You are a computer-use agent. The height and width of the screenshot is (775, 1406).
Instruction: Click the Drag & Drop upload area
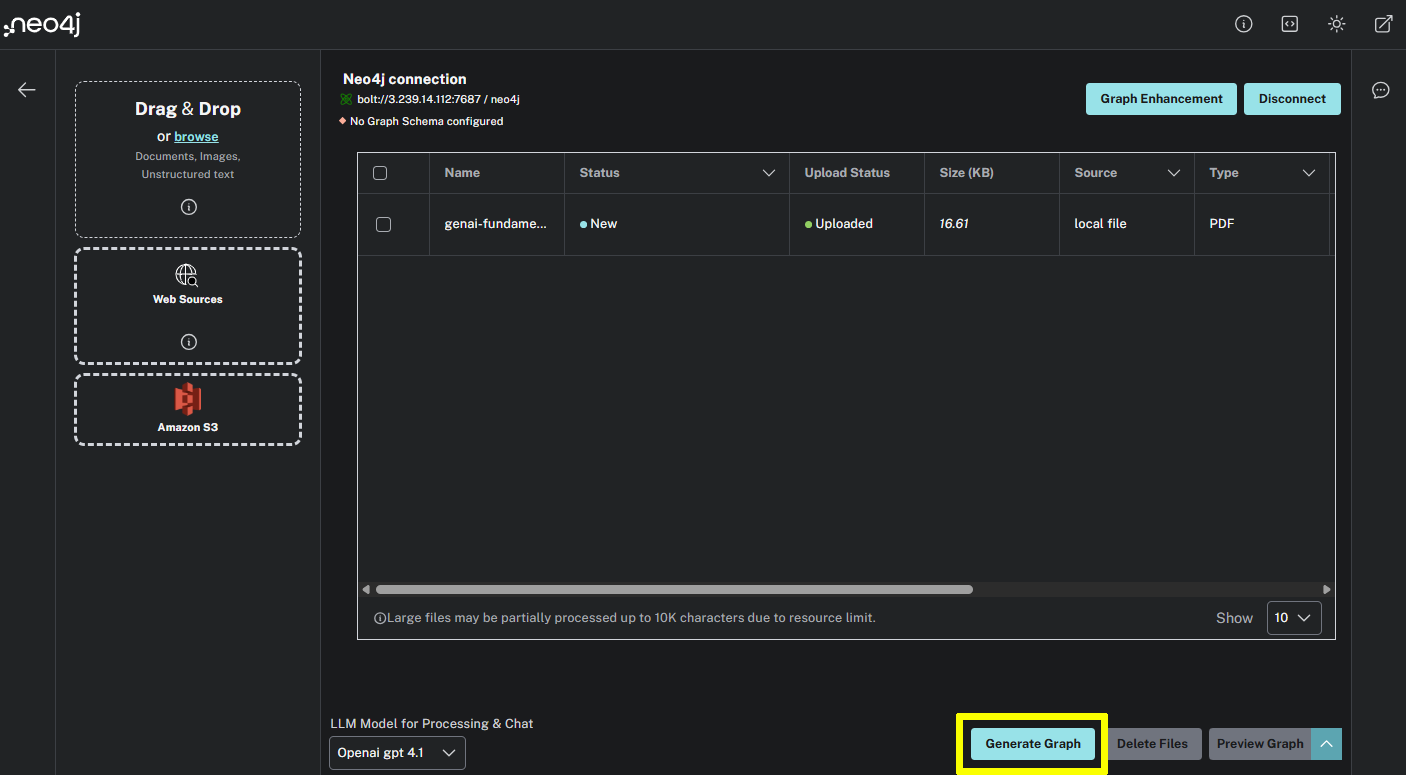pyautogui.click(x=188, y=159)
